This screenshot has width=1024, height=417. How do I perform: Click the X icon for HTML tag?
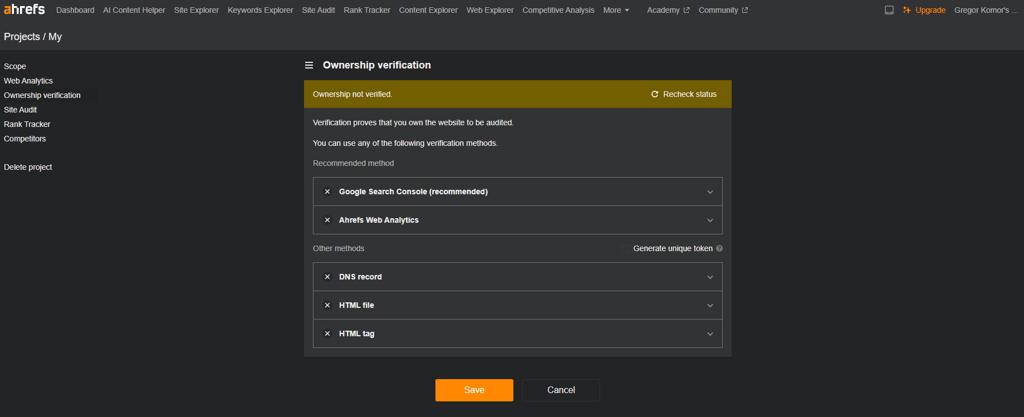coord(327,333)
